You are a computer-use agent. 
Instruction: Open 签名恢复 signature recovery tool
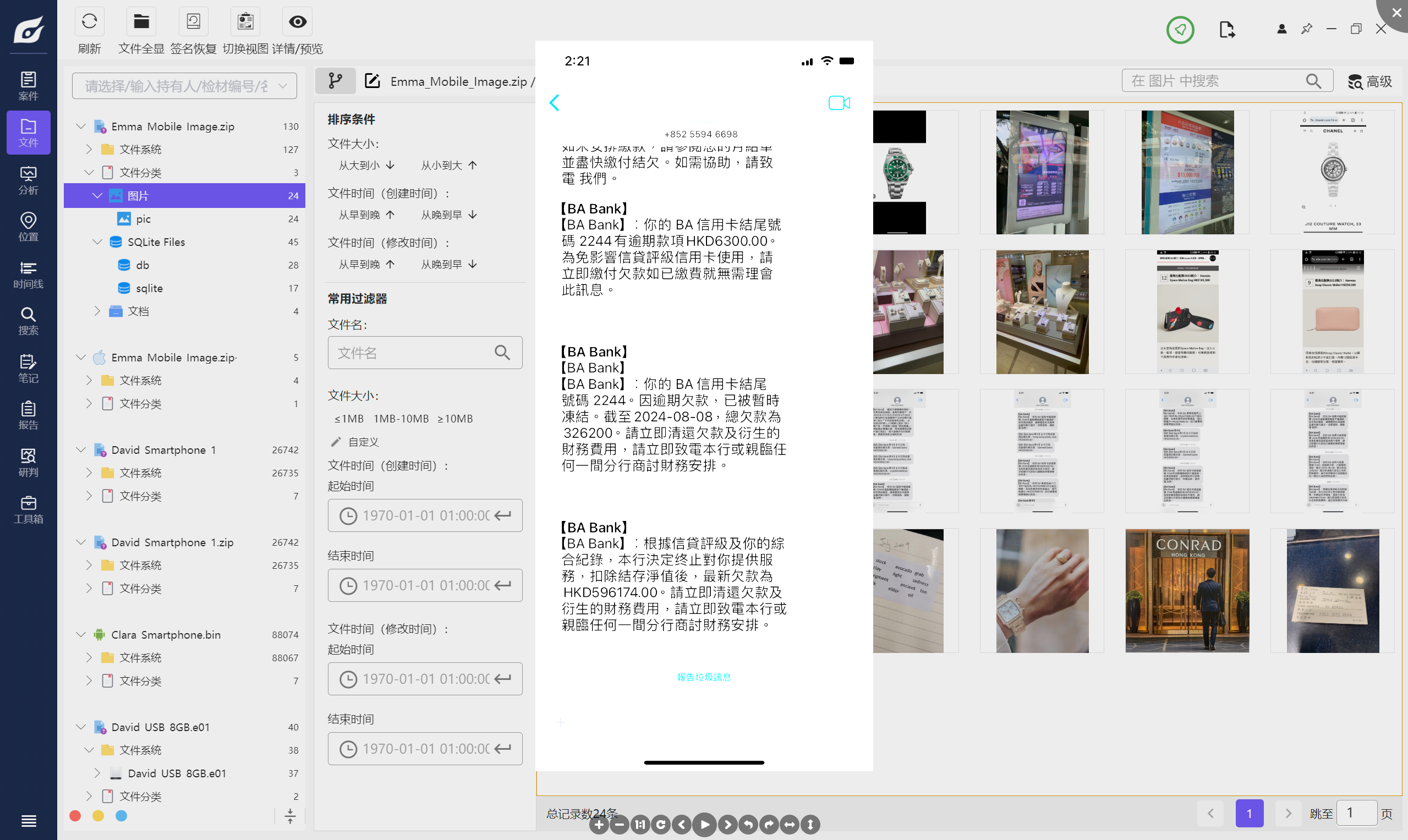194,23
